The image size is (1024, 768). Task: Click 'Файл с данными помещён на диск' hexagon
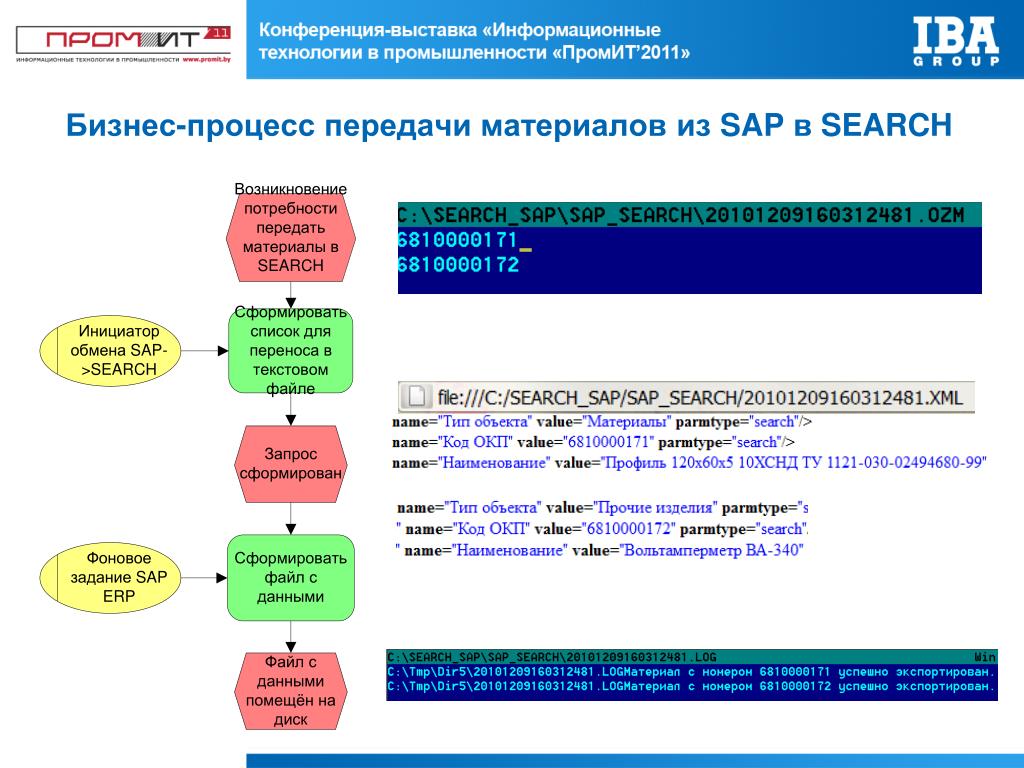(x=291, y=691)
